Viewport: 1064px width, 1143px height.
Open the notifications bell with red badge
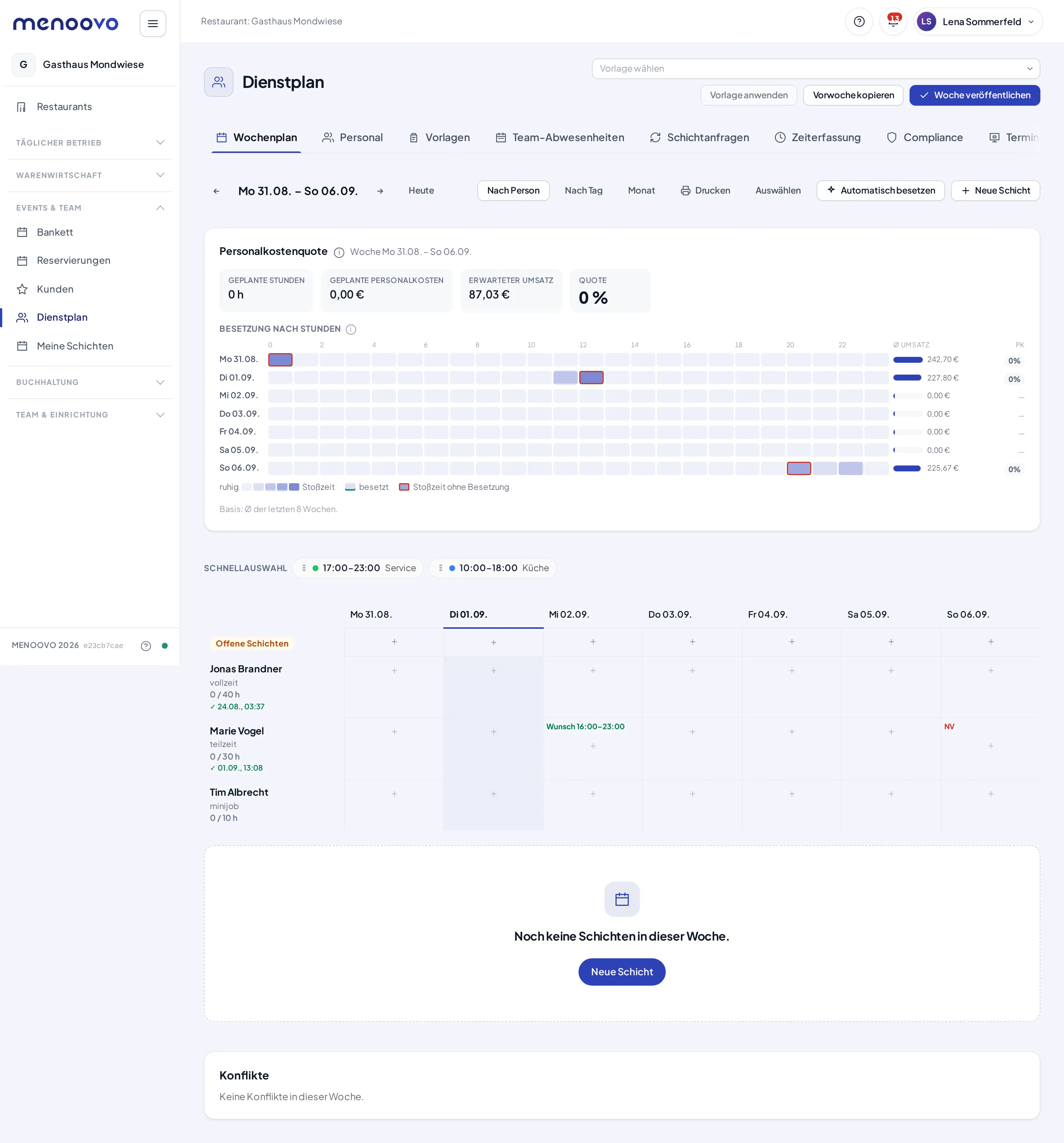893,21
